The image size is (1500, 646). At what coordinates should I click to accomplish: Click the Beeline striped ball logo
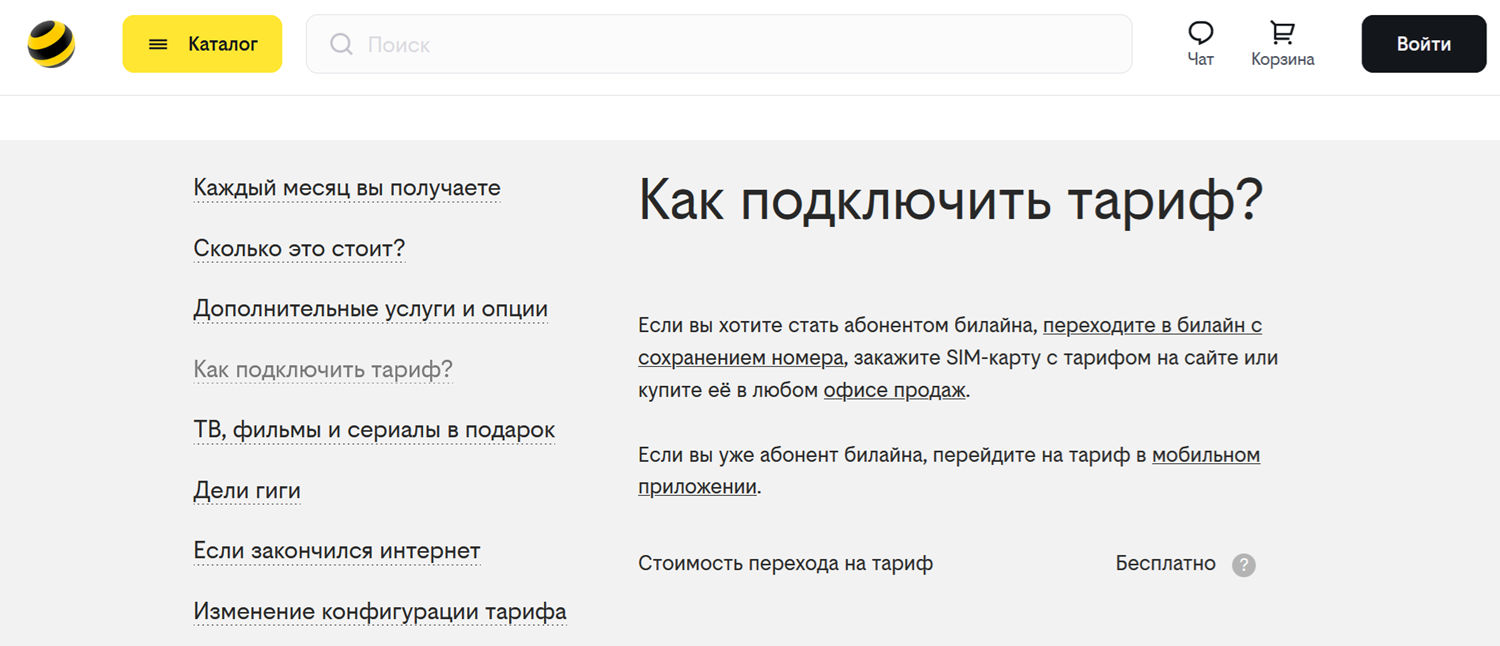point(51,44)
